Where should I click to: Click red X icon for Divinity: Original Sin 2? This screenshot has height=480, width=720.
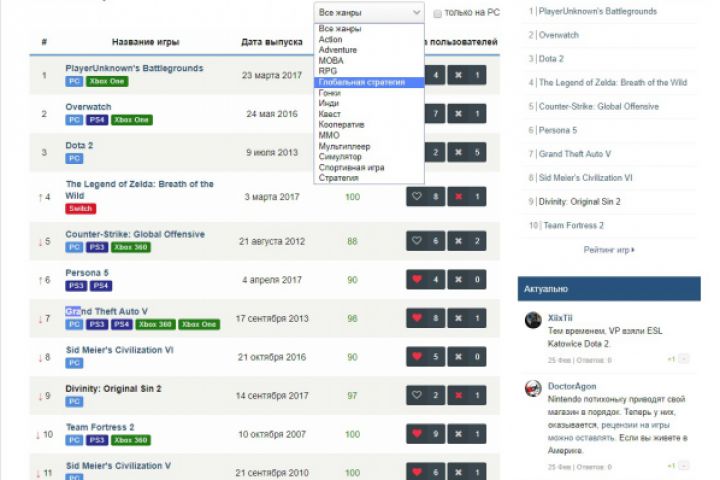458,395
